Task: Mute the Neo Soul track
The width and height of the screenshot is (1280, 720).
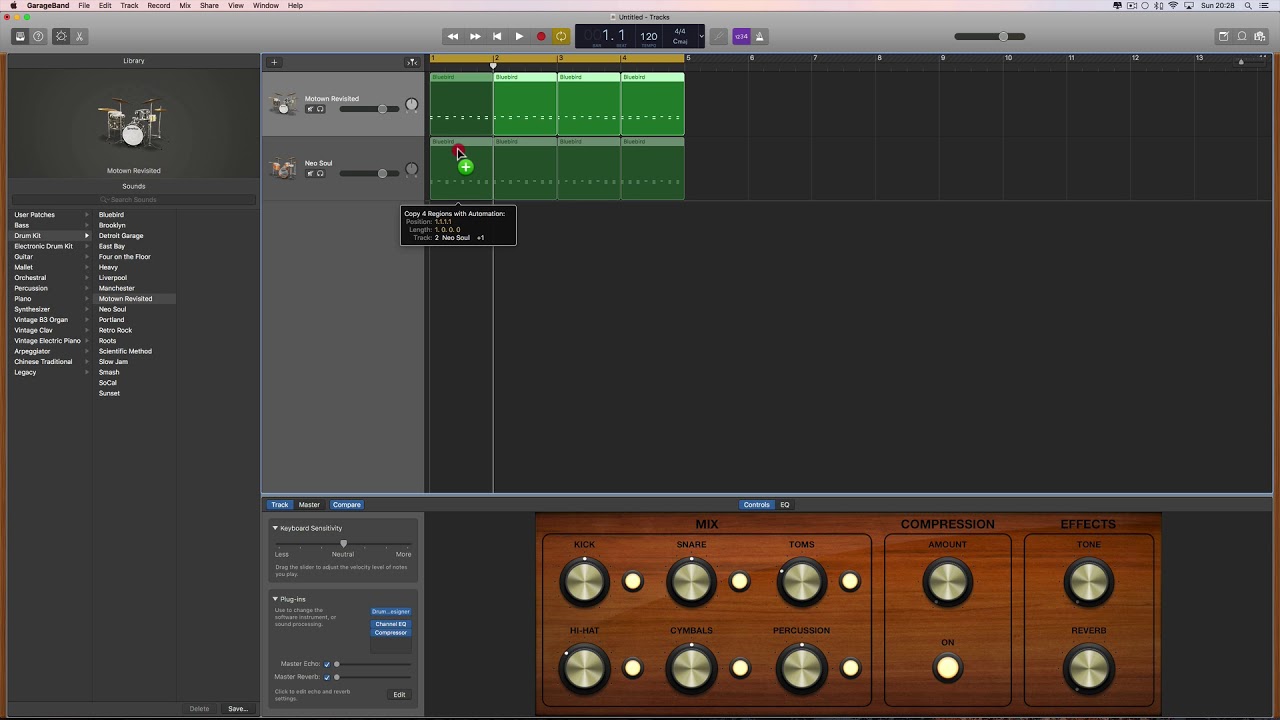Action: click(310, 173)
